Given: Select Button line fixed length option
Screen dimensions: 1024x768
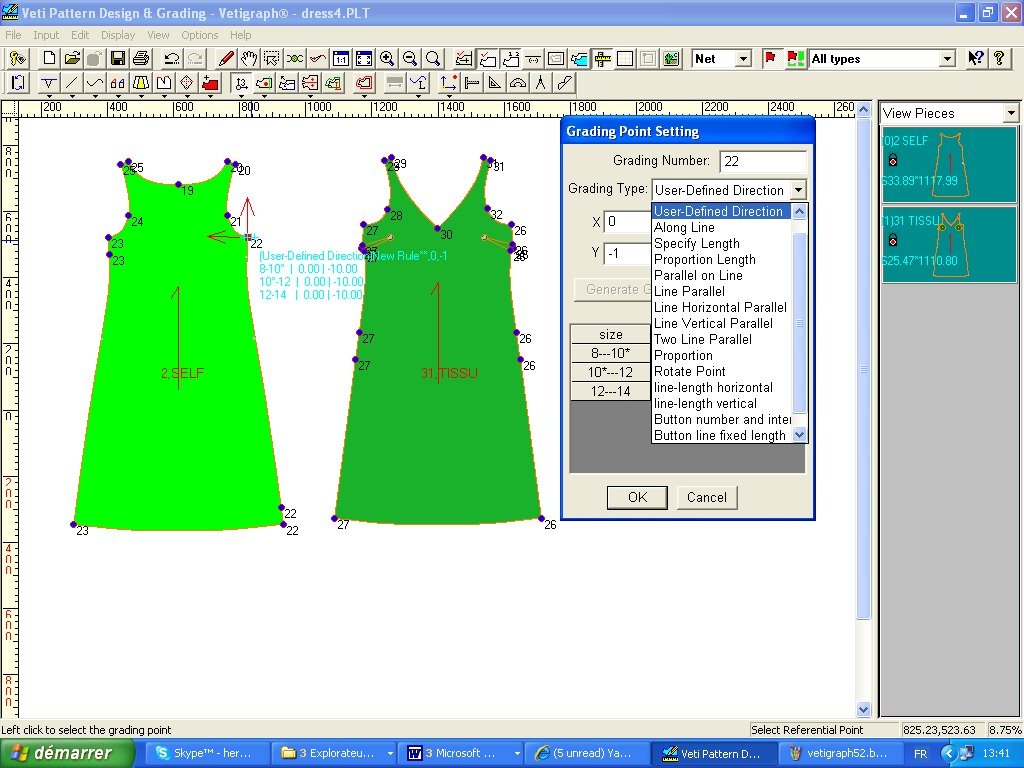Looking at the screenshot, I should click(722, 435).
